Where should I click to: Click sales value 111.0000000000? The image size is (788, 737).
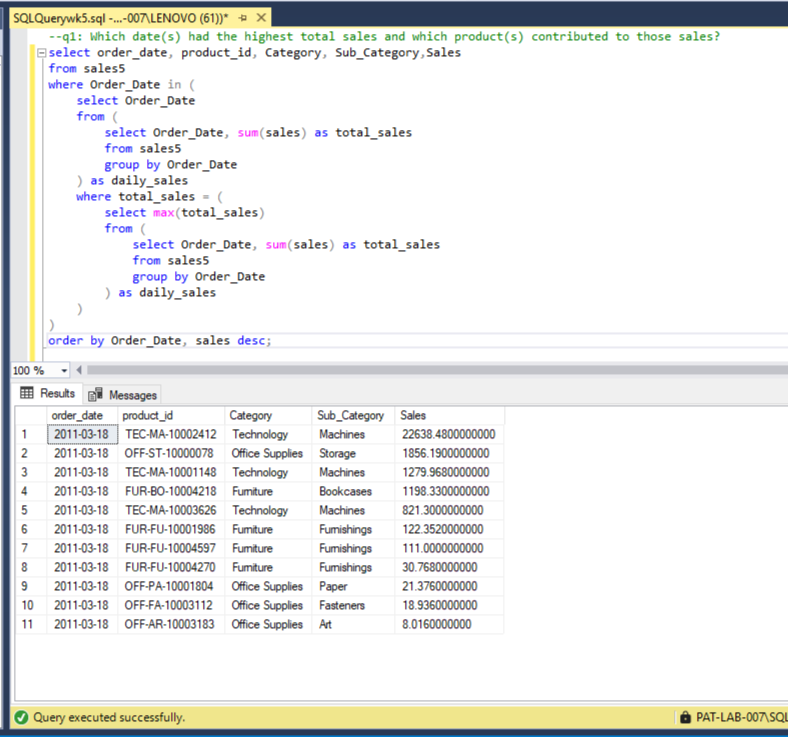tap(449, 548)
